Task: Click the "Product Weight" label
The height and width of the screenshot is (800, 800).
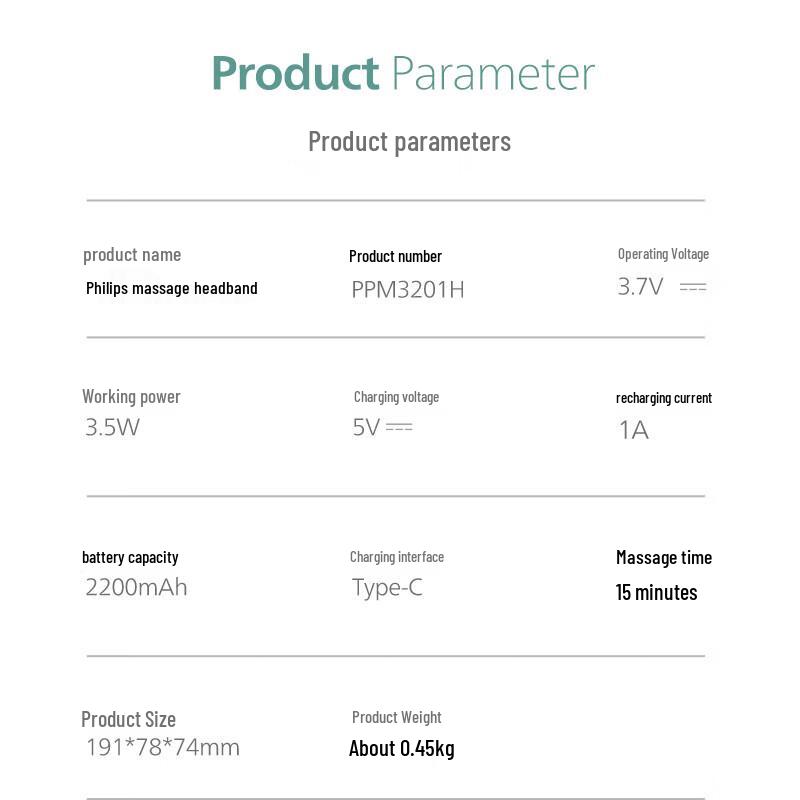Action: [397, 717]
